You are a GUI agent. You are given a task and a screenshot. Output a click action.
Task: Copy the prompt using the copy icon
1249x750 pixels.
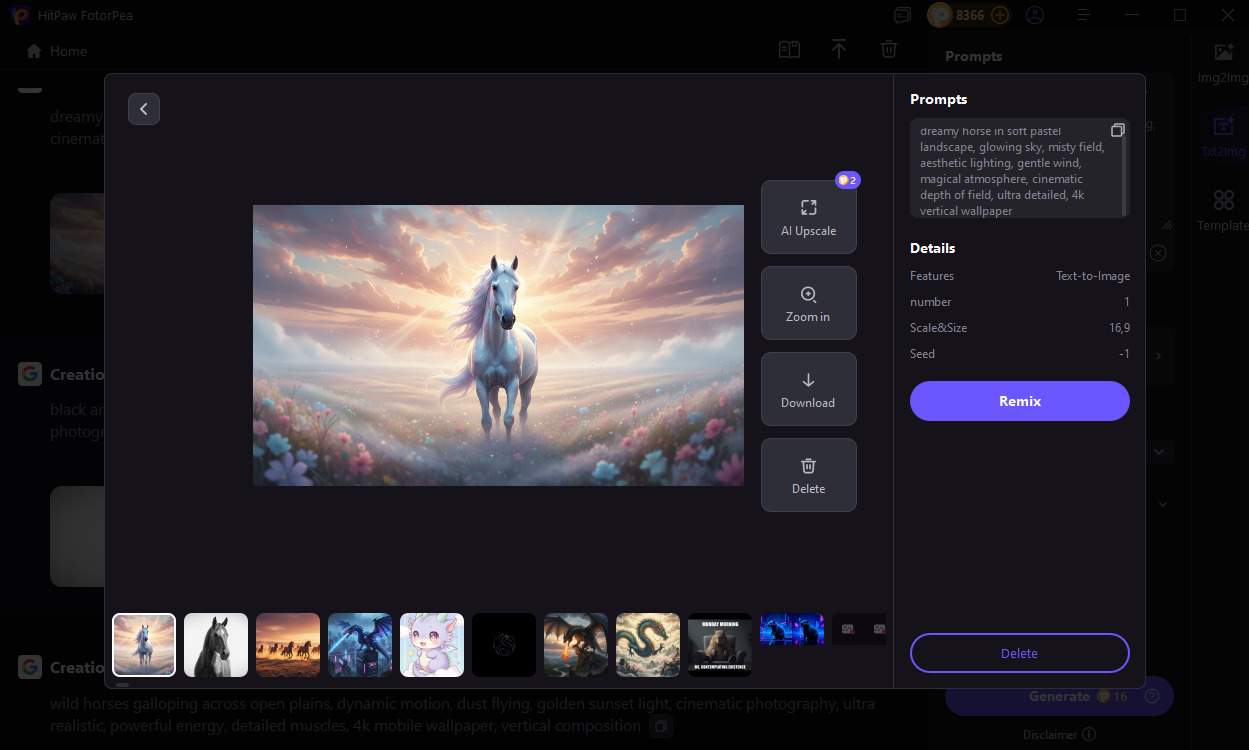pos(1117,129)
